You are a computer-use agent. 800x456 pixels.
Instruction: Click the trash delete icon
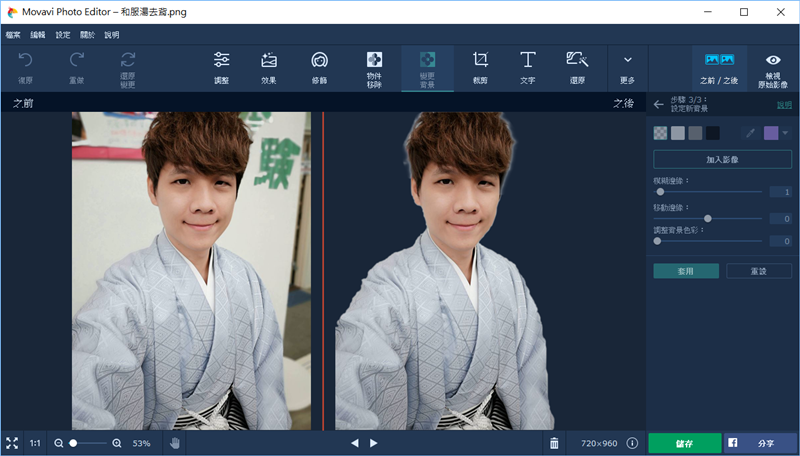[554, 443]
